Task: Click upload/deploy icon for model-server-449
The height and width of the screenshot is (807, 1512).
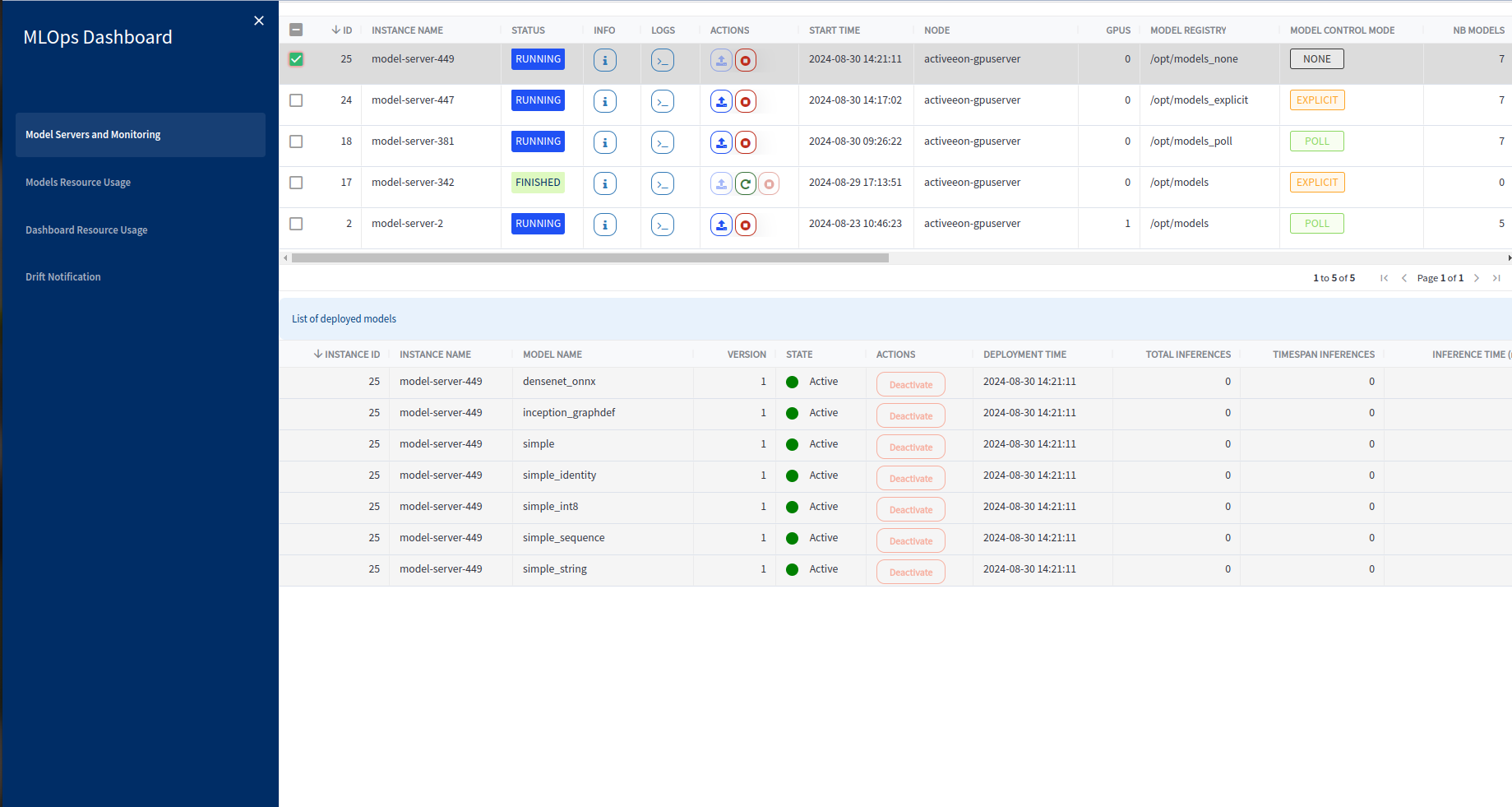Action: [721, 60]
